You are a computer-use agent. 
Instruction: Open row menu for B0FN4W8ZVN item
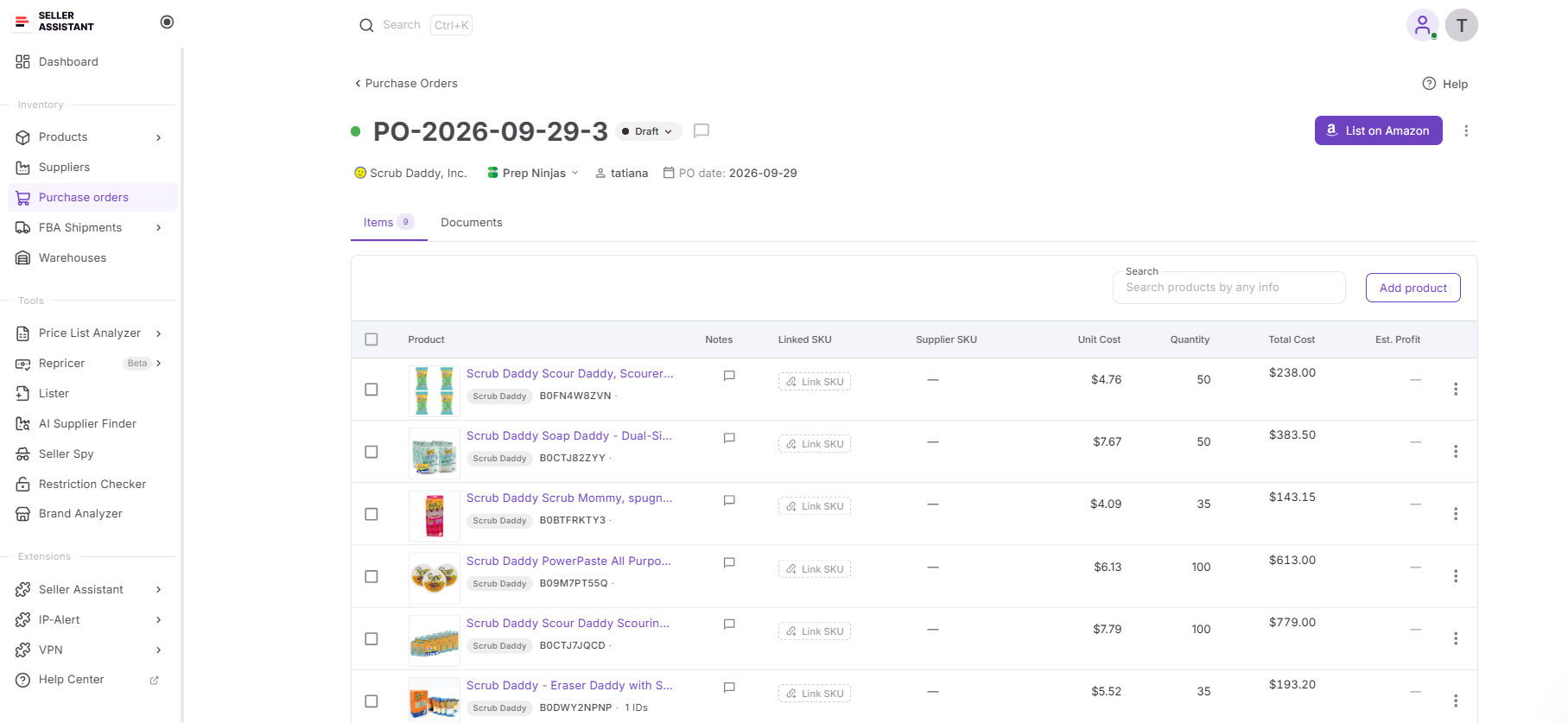point(1456,390)
